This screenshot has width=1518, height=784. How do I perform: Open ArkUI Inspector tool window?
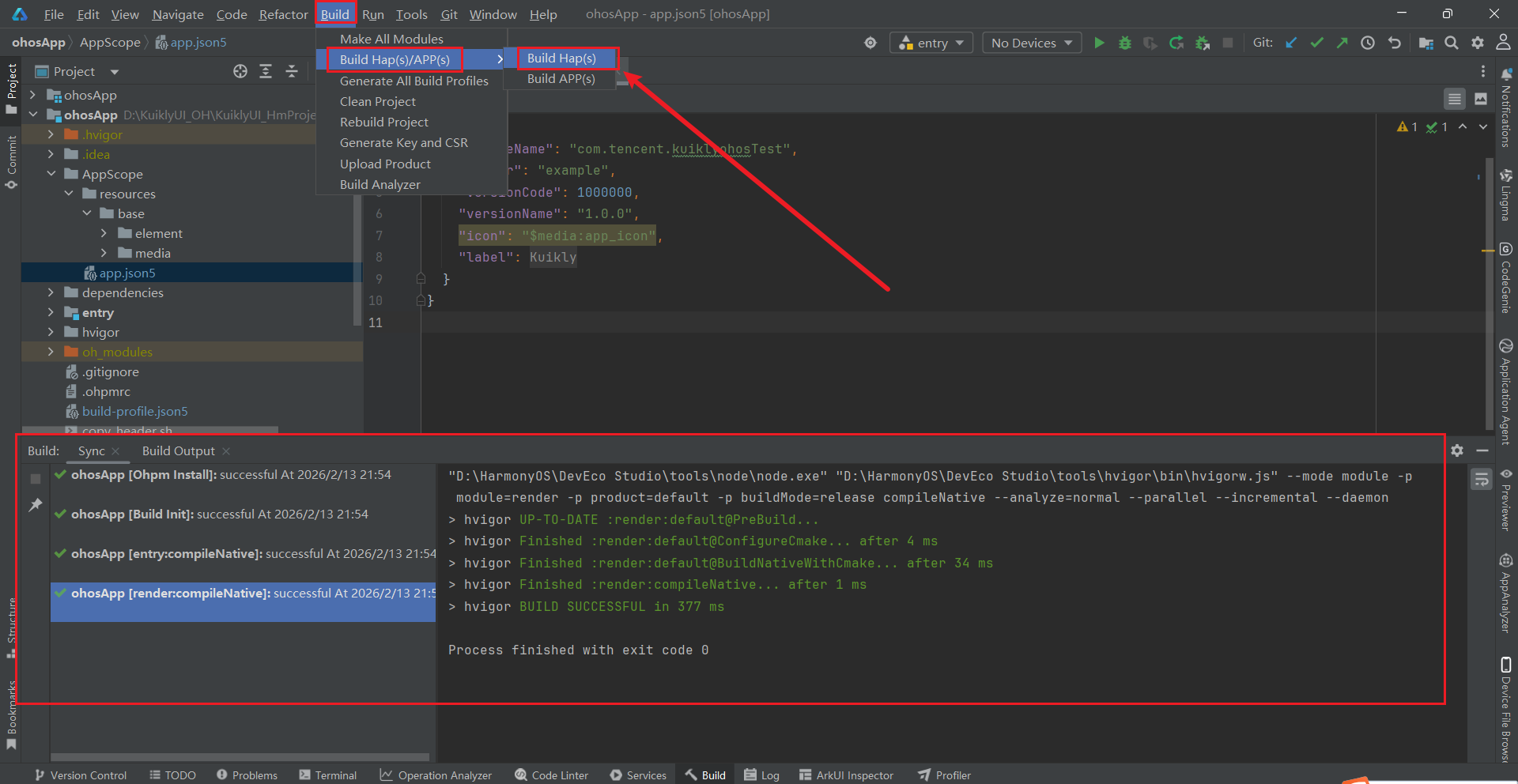[846, 775]
